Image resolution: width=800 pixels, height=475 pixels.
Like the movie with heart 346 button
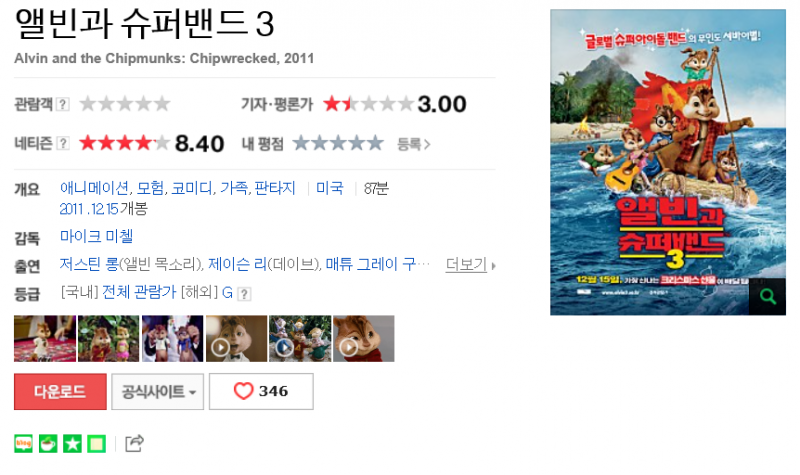(x=261, y=391)
